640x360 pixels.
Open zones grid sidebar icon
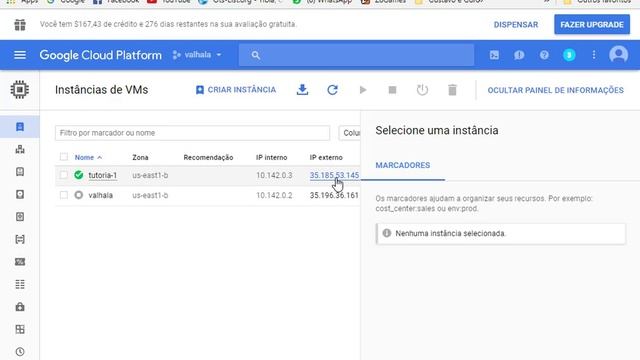click(20, 329)
